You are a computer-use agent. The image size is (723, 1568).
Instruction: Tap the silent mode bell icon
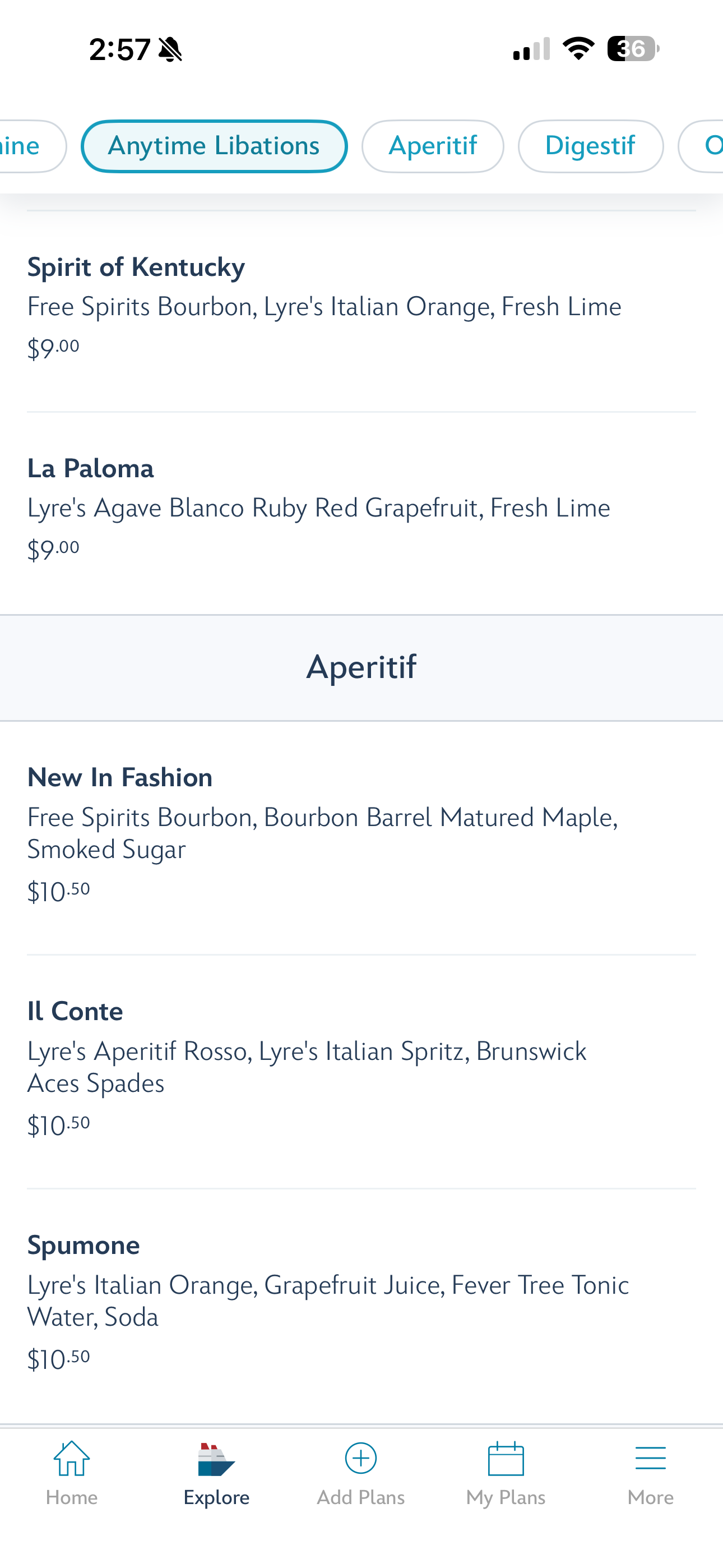tap(170, 50)
